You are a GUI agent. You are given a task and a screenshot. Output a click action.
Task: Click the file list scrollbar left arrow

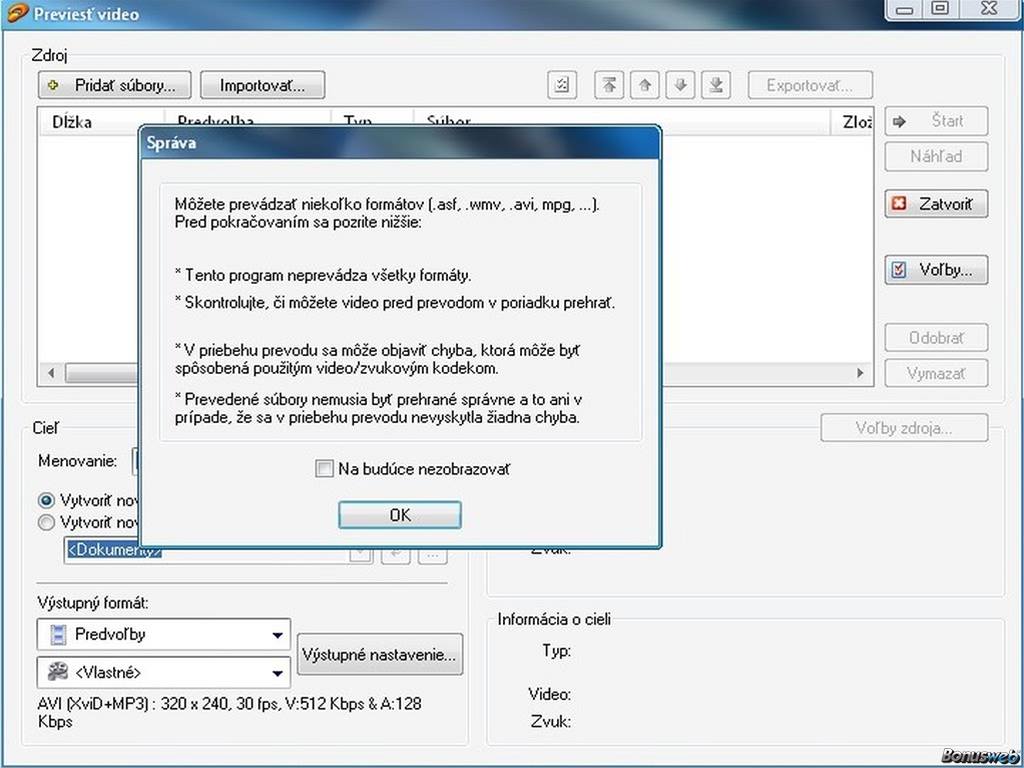coord(52,373)
